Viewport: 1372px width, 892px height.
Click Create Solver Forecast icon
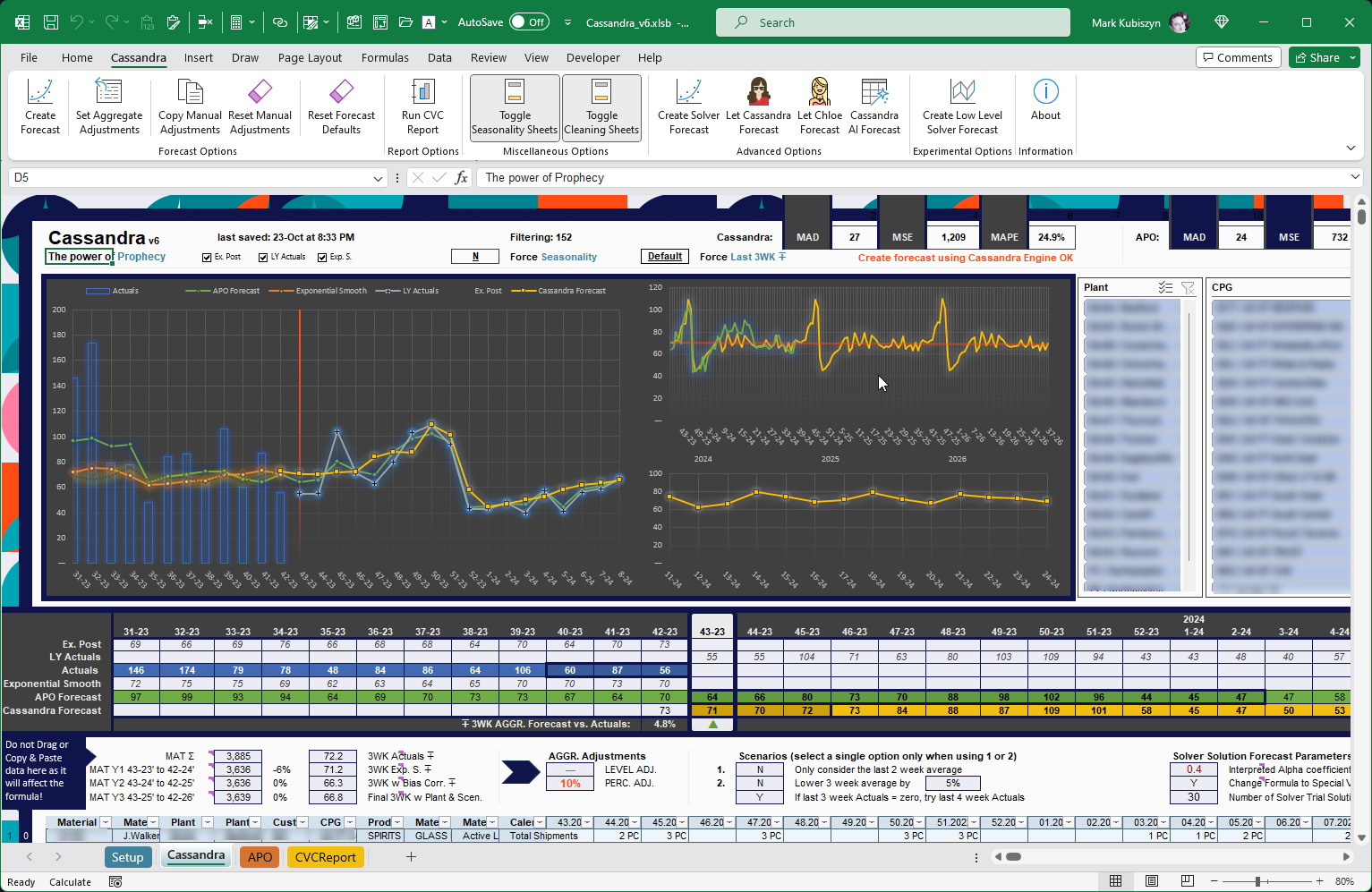point(688,91)
